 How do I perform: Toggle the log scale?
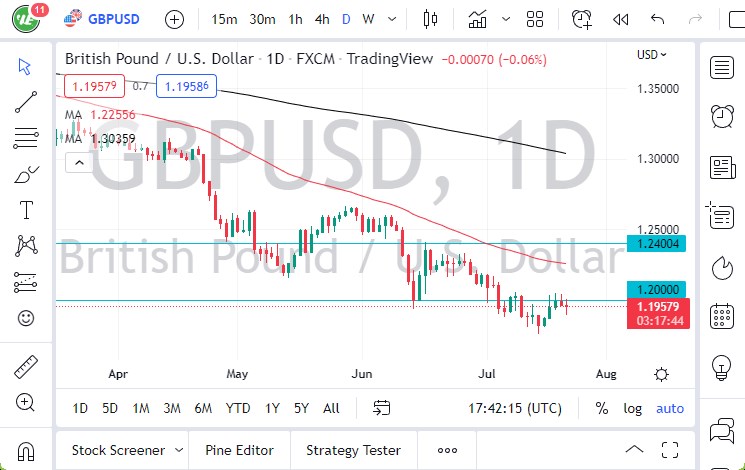coord(632,408)
